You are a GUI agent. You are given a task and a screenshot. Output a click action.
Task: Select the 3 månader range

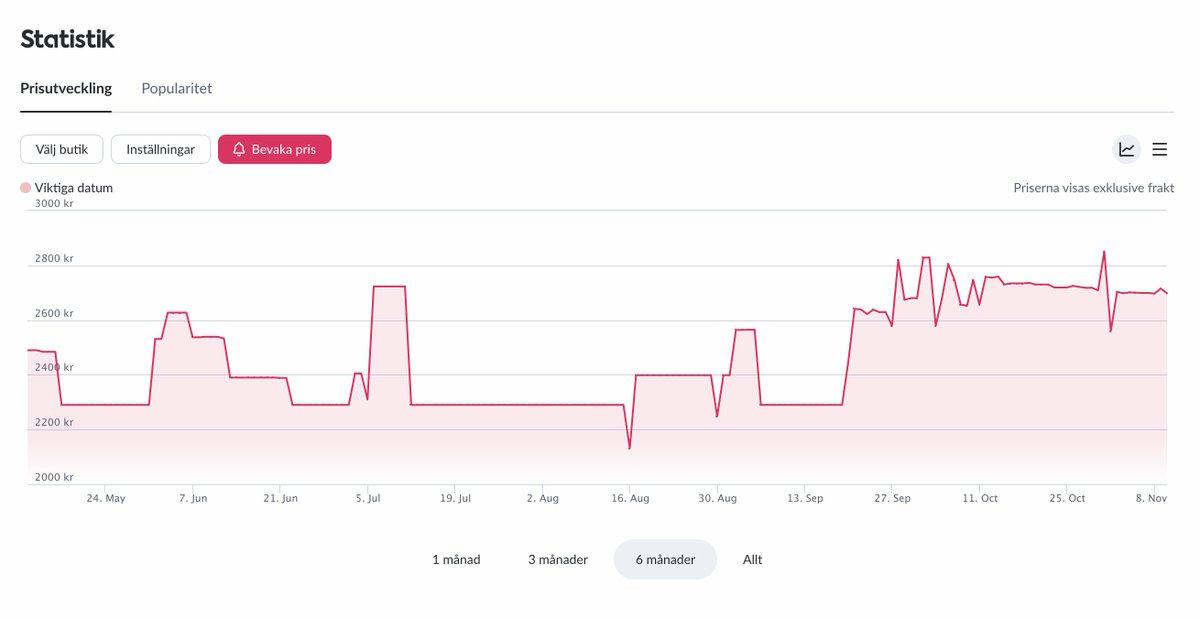[x=558, y=560]
